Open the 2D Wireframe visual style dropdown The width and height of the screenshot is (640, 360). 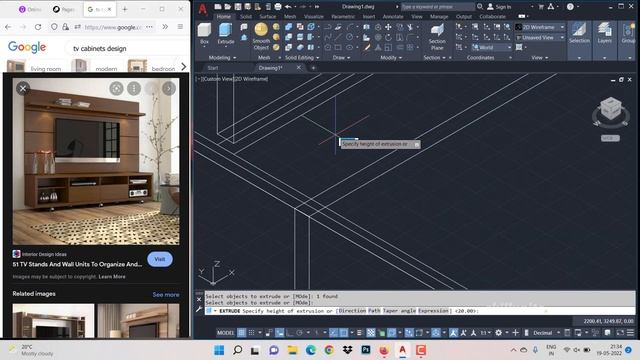540,27
